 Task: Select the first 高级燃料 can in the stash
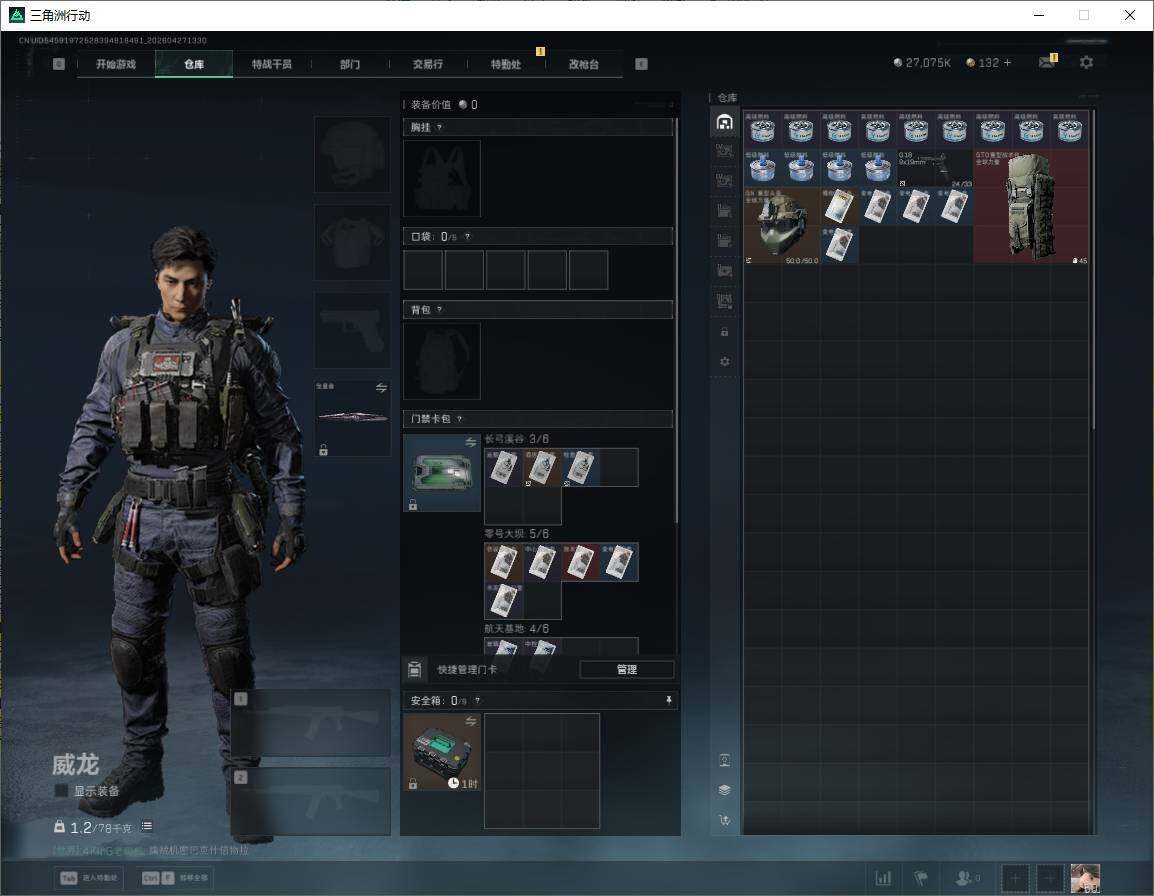[x=762, y=130]
